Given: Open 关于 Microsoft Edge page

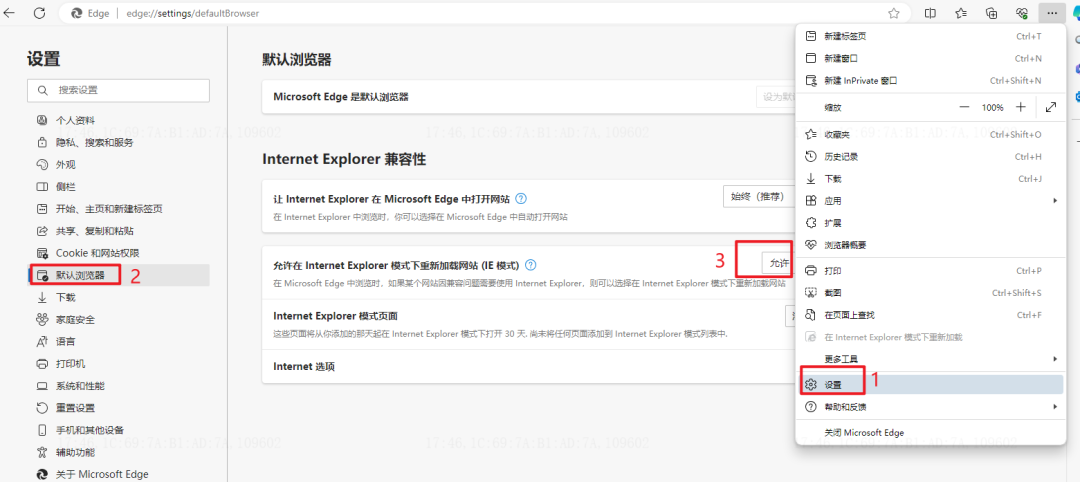Looking at the screenshot, I should 118,474.
